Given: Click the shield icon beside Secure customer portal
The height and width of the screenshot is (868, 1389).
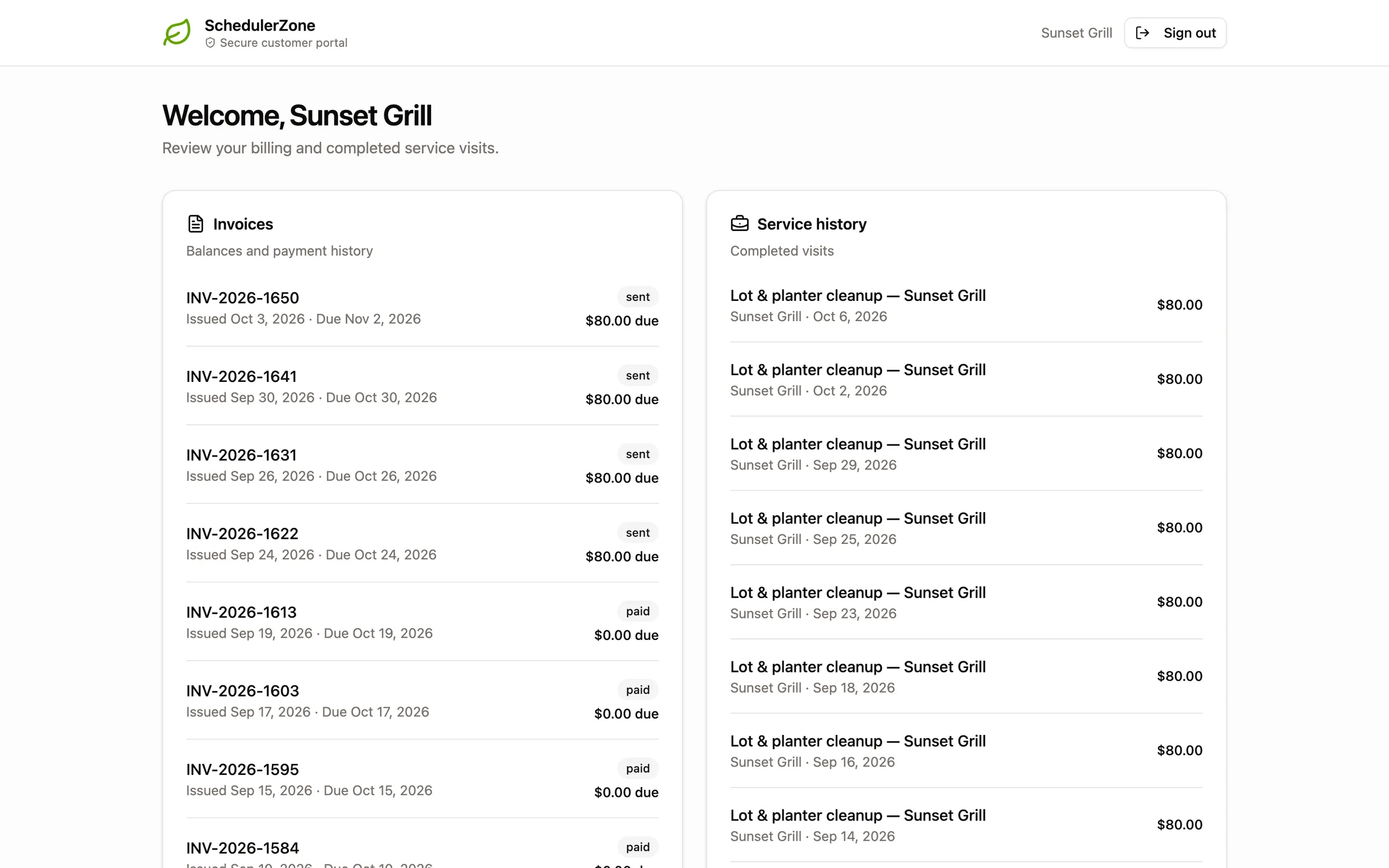Looking at the screenshot, I should (210, 43).
